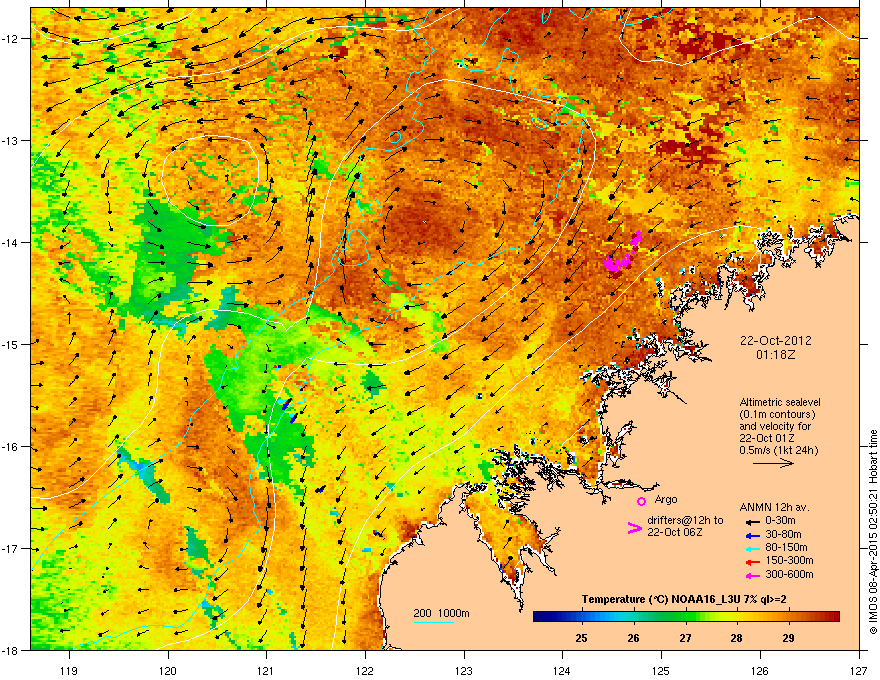
Task: Click the 'Argo' legend label
Action: pyautogui.click(x=666, y=499)
